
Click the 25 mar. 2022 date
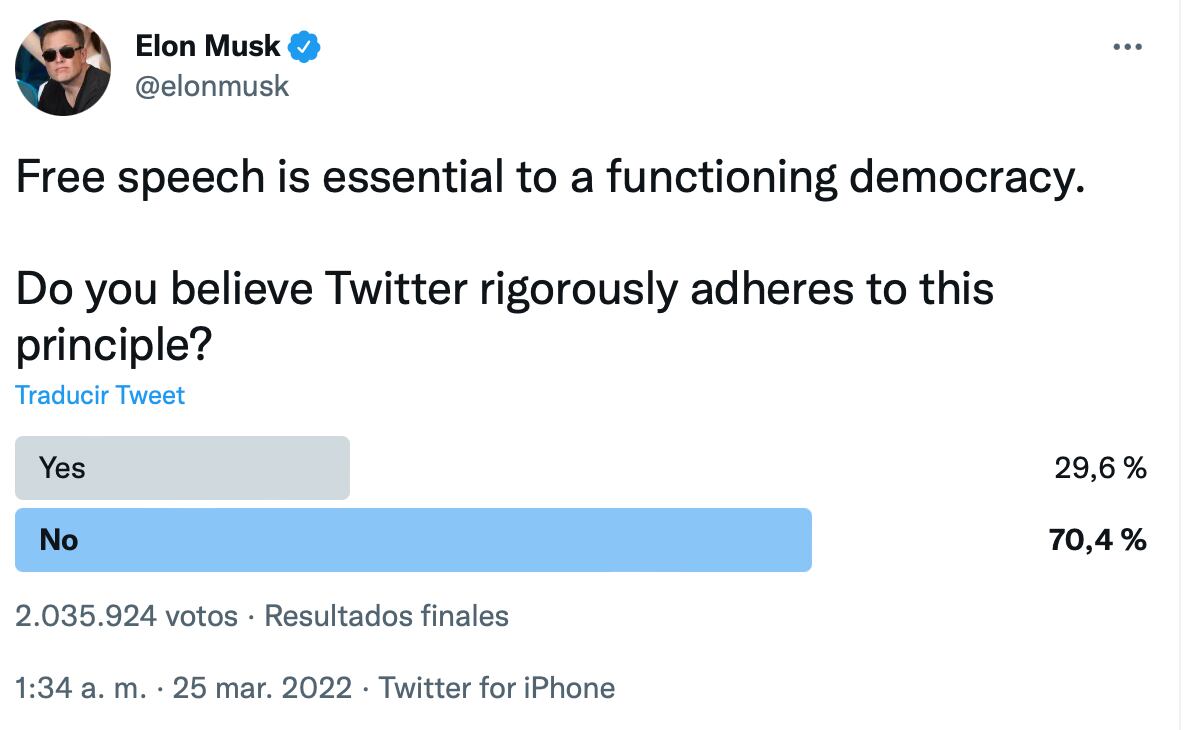pyautogui.click(x=262, y=688)
